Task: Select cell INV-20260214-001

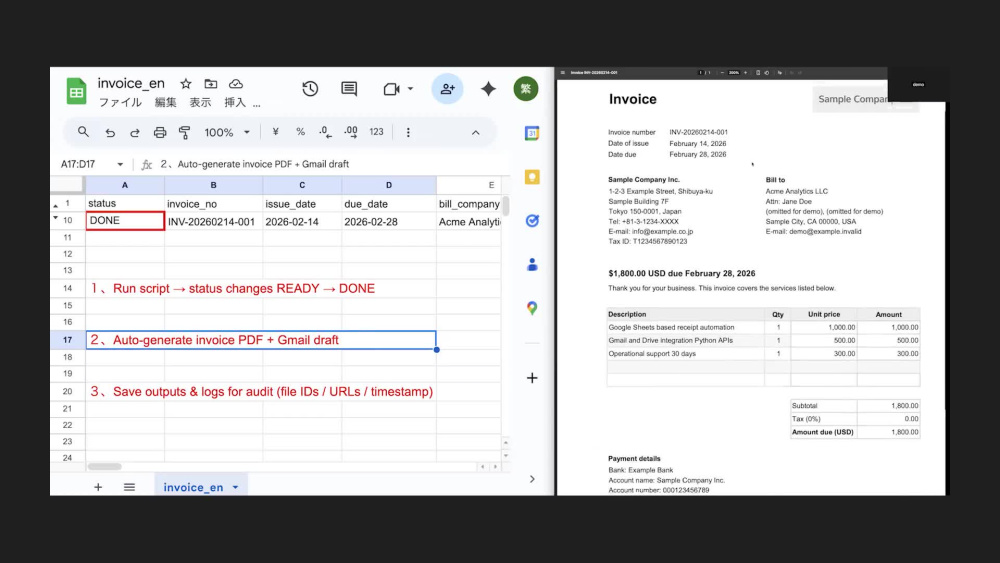Action: tap(214, 221)
